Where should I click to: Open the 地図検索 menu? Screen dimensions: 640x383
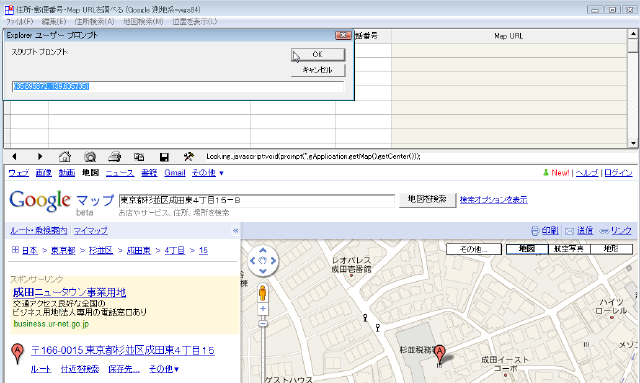(x=143, y=22)
